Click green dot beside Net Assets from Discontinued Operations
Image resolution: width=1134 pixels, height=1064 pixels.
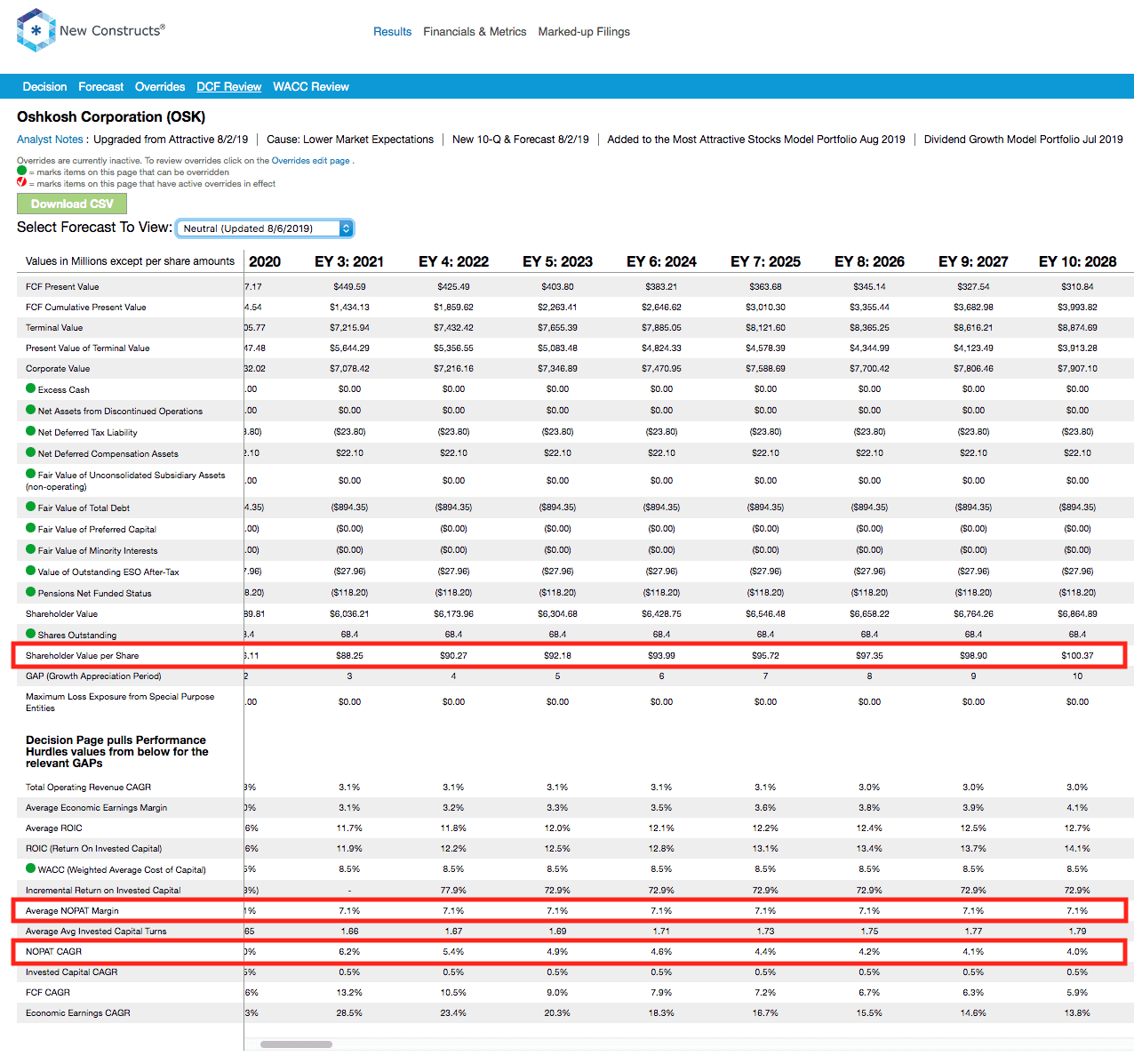tap(31, 410)
